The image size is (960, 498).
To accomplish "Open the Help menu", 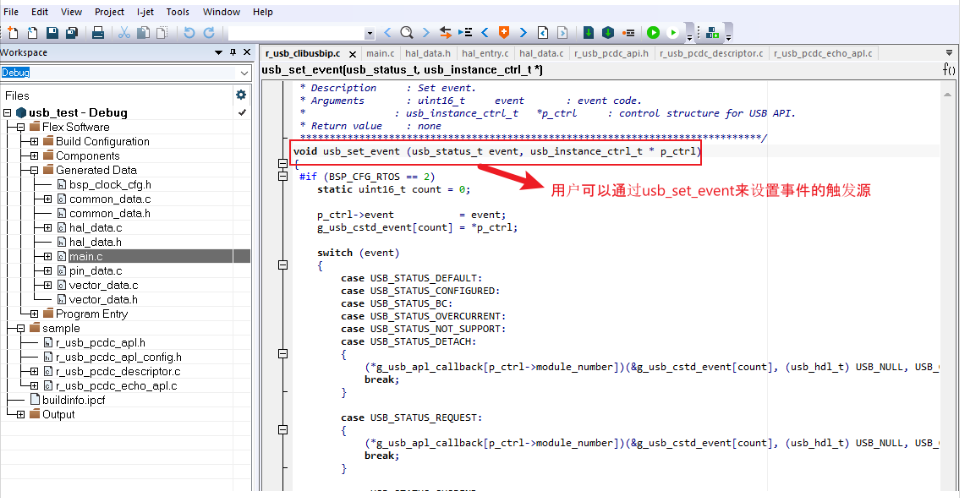I will point(263,12).
